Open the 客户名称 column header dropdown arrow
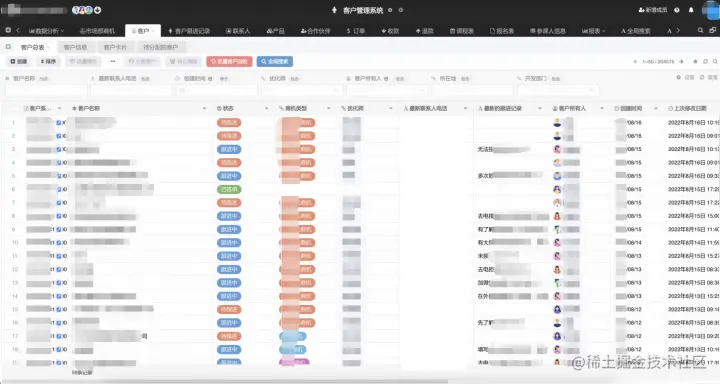The image size is (720, 384). (204, 108)
